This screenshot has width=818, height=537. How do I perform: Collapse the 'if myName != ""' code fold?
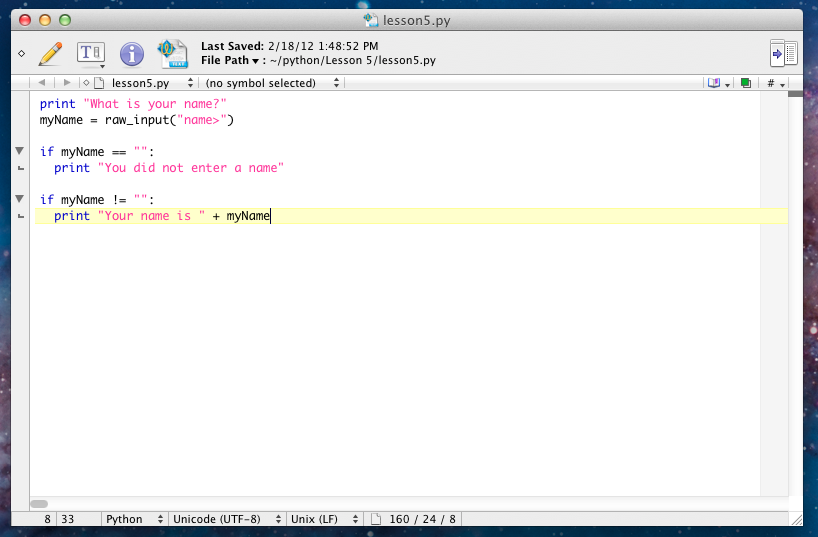click(x=19, y=199)
